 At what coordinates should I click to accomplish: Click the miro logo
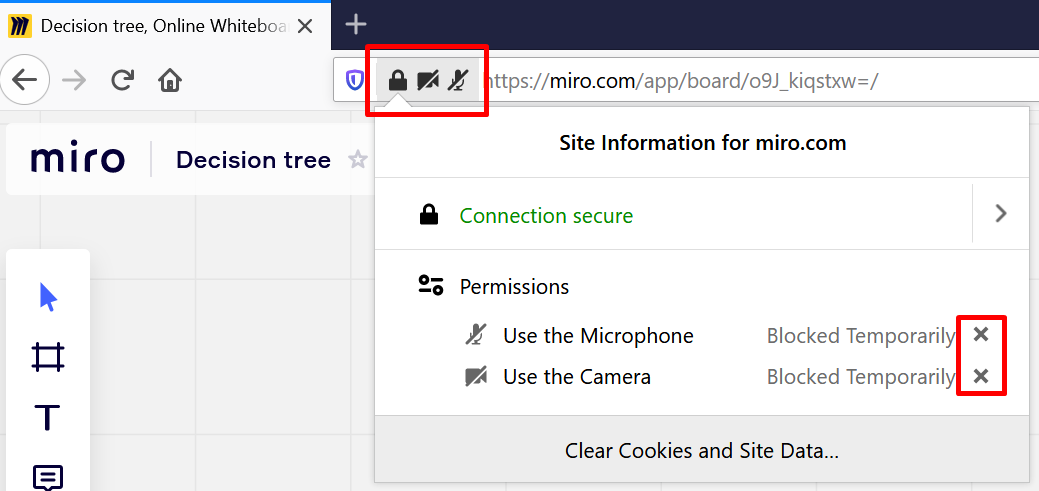[x=78, y=160]
